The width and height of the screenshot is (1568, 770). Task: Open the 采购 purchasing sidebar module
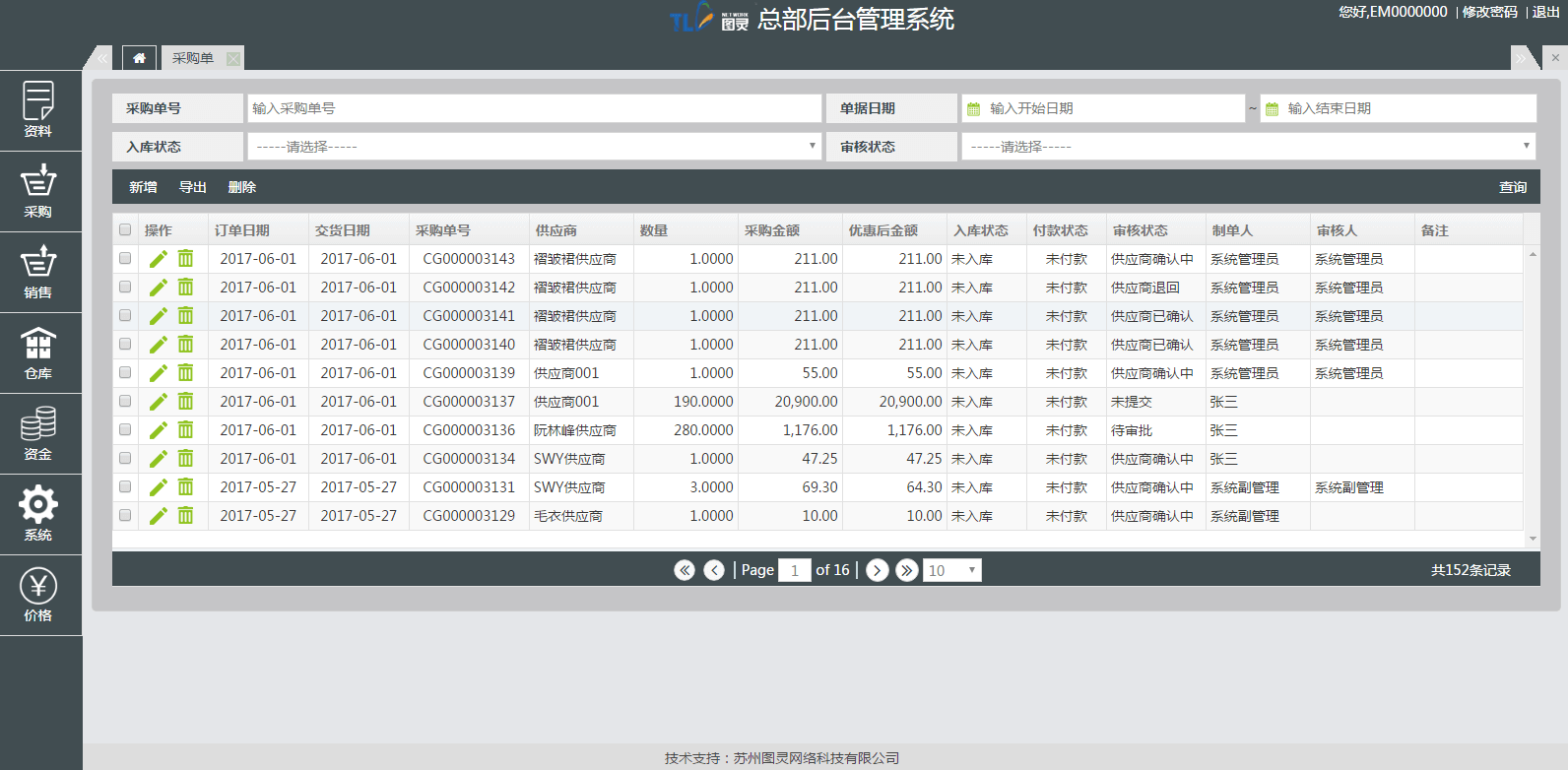(38, 191)
